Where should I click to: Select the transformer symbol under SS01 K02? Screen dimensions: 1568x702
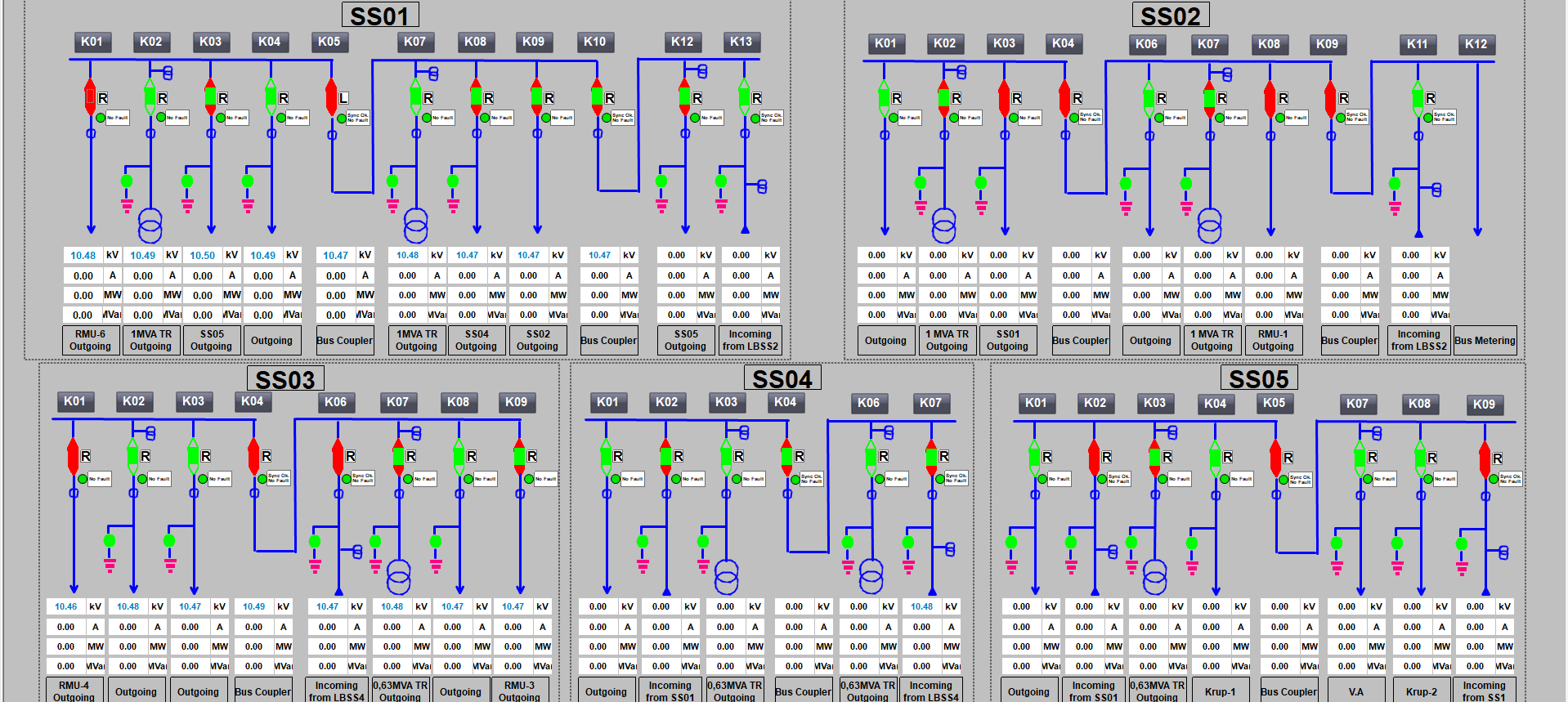(150, 225)
